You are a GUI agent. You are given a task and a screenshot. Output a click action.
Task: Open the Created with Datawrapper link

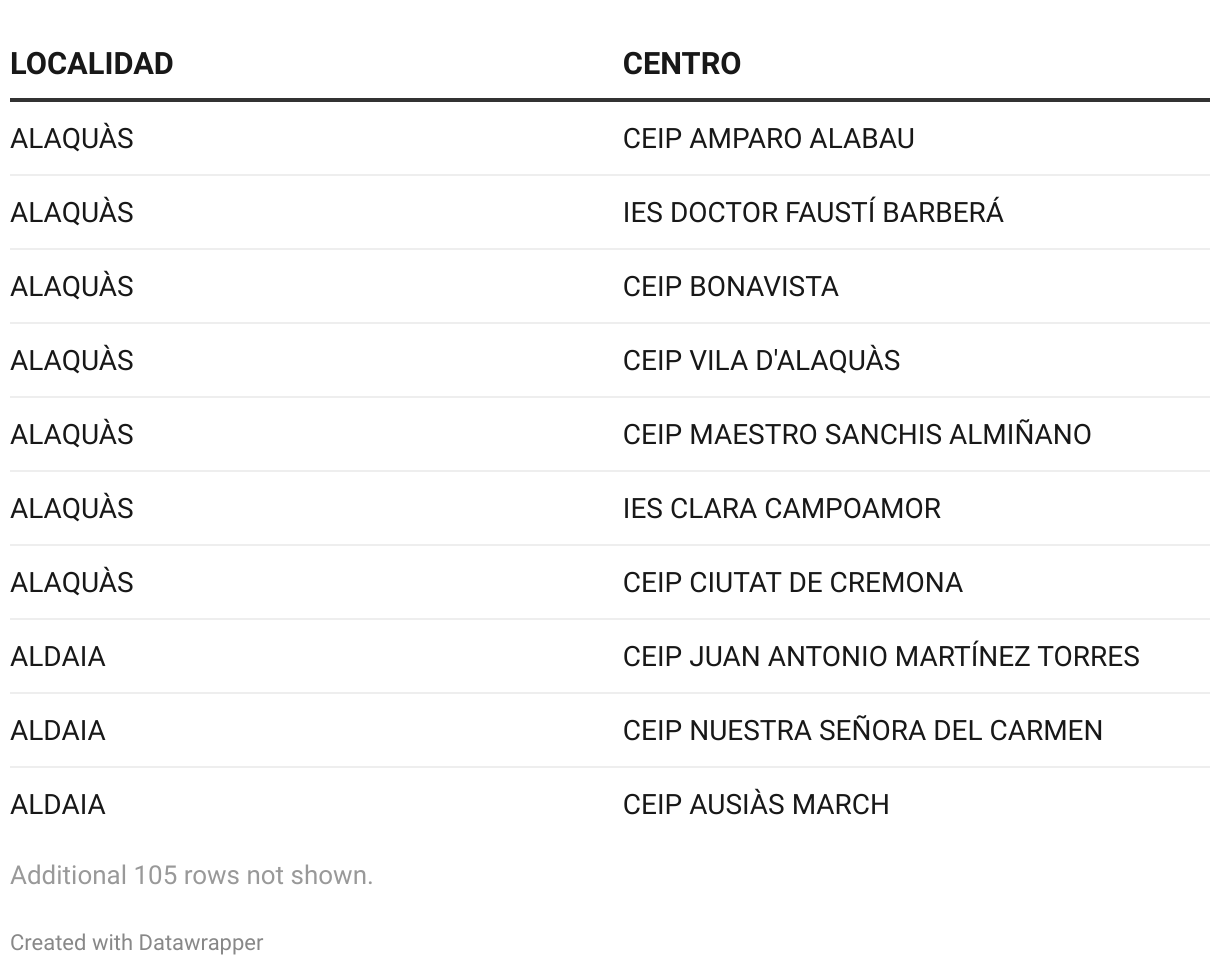137,942
